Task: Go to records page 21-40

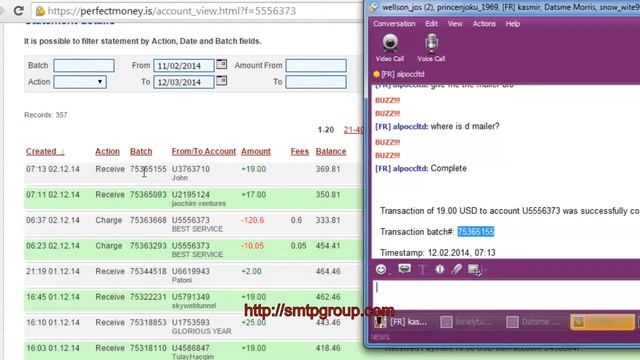Action: (x=353, y=130)
